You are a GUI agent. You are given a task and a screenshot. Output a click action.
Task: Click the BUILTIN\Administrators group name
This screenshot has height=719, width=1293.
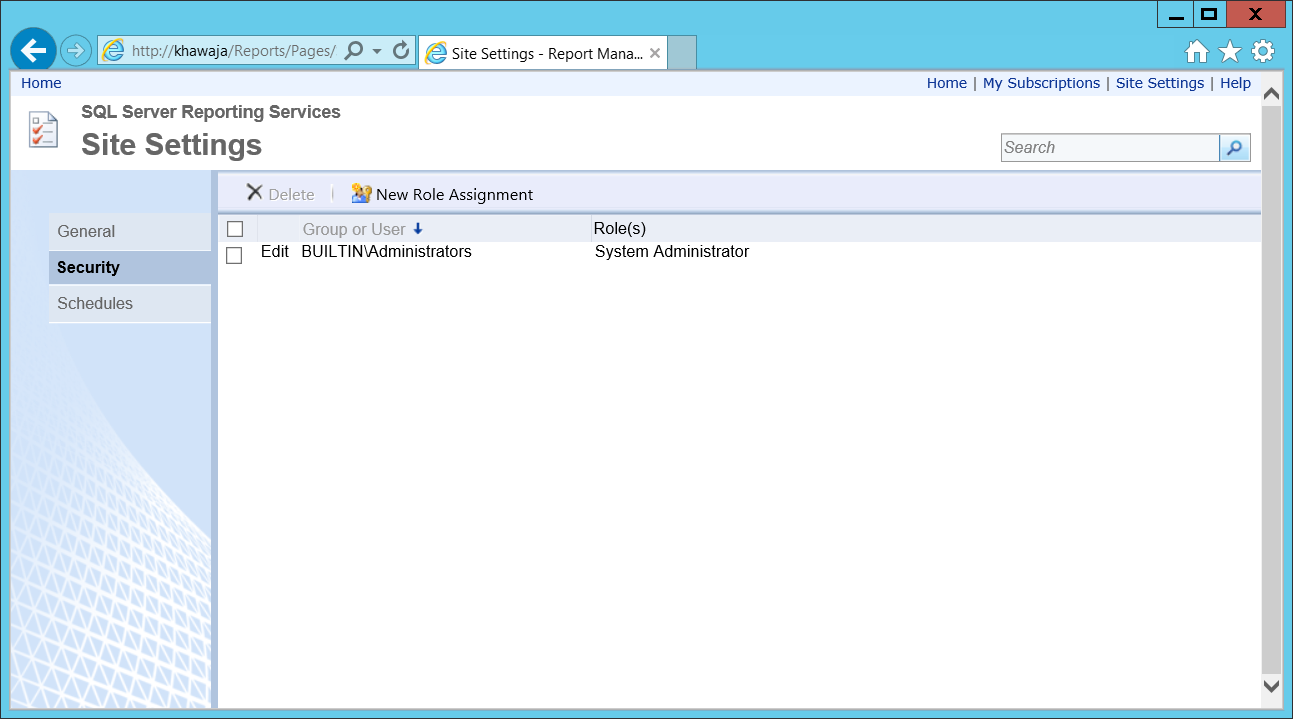tap(386, 252)
